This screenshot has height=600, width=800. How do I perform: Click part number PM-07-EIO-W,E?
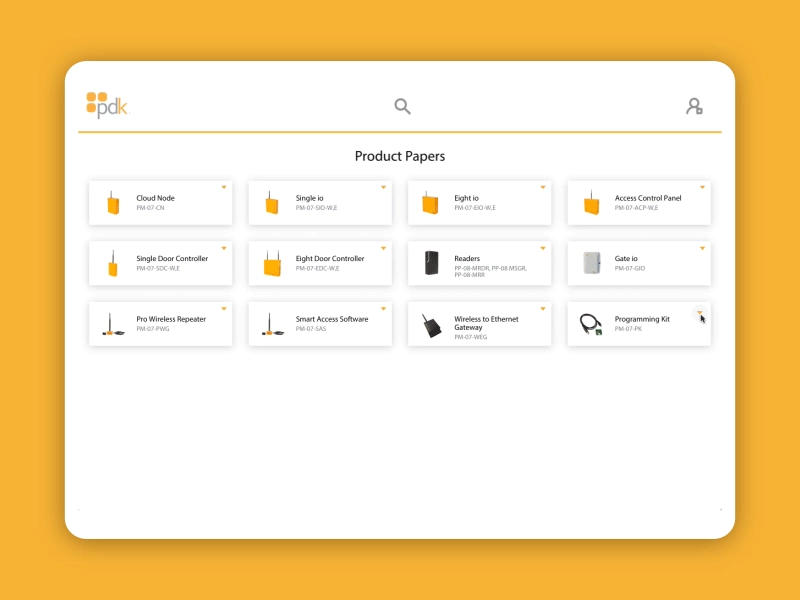click(x=475, y=208)
